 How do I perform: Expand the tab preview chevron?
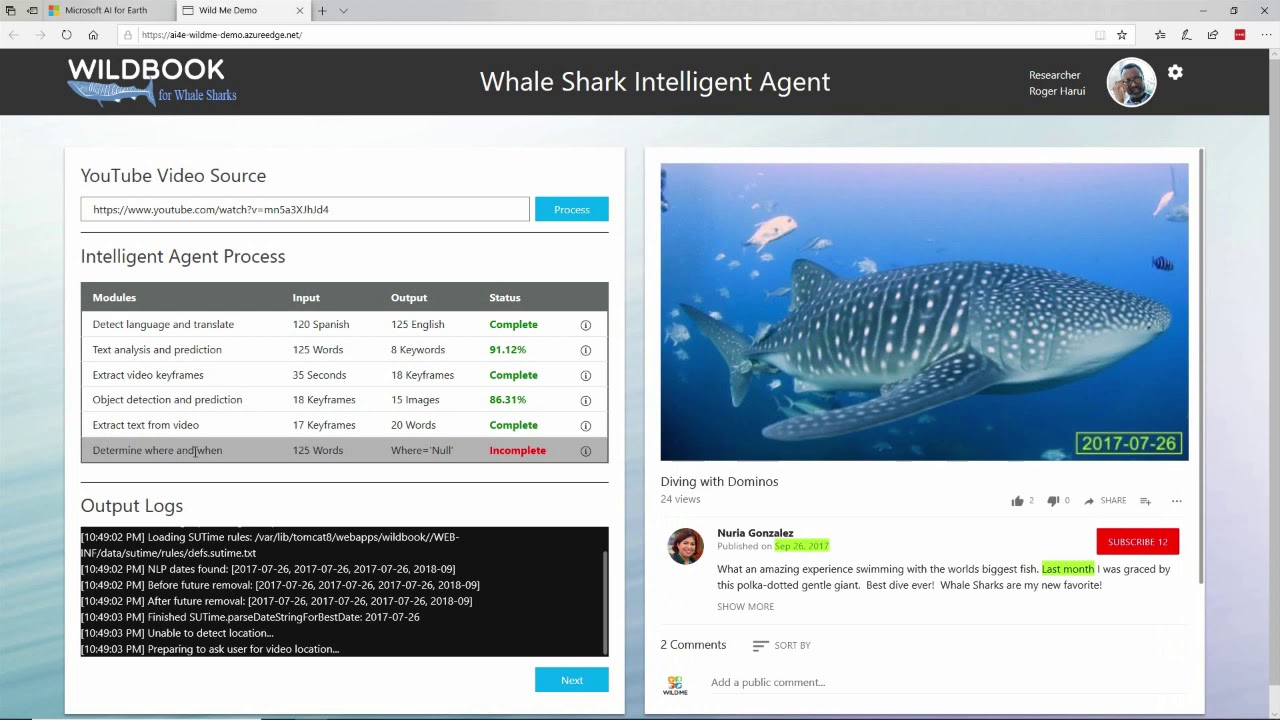tap(343, 10)
